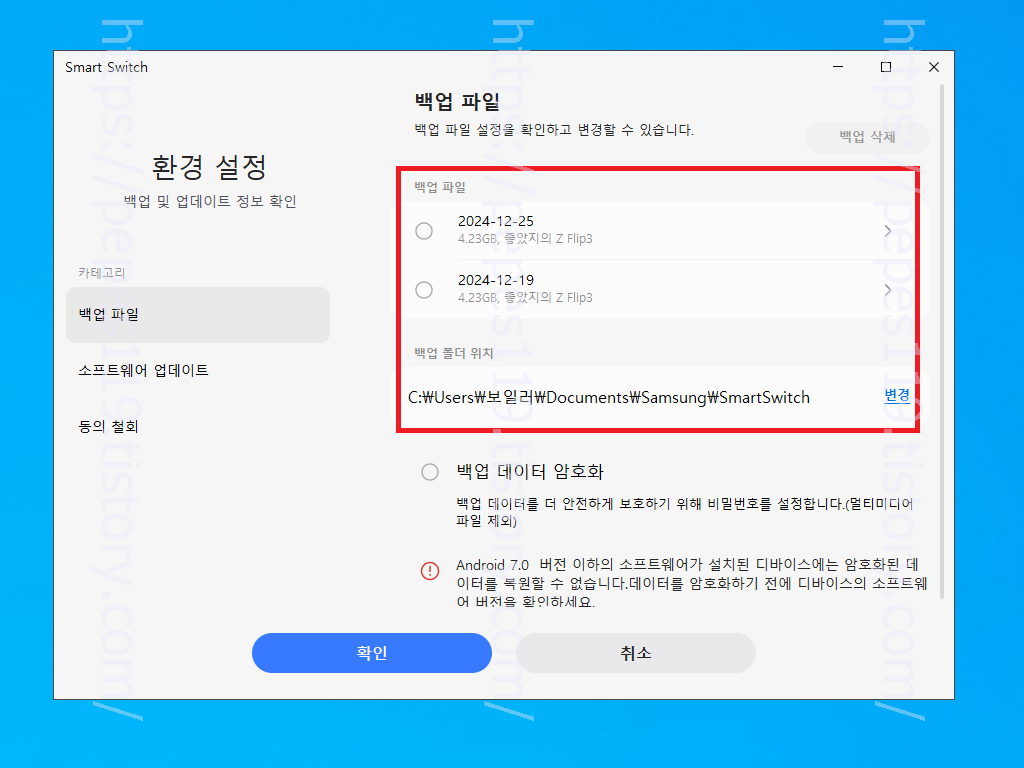Click the 2024-12-25 backup date text

(x=496, y=221)
